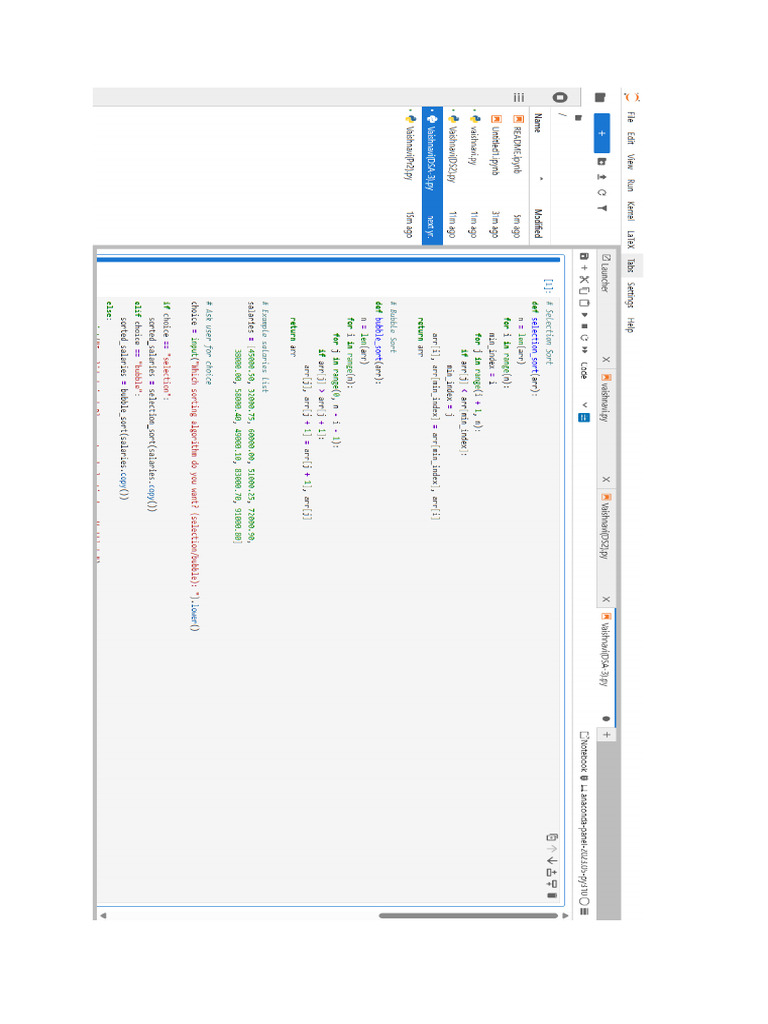Insert a cell below from cell toolbar

552,884
